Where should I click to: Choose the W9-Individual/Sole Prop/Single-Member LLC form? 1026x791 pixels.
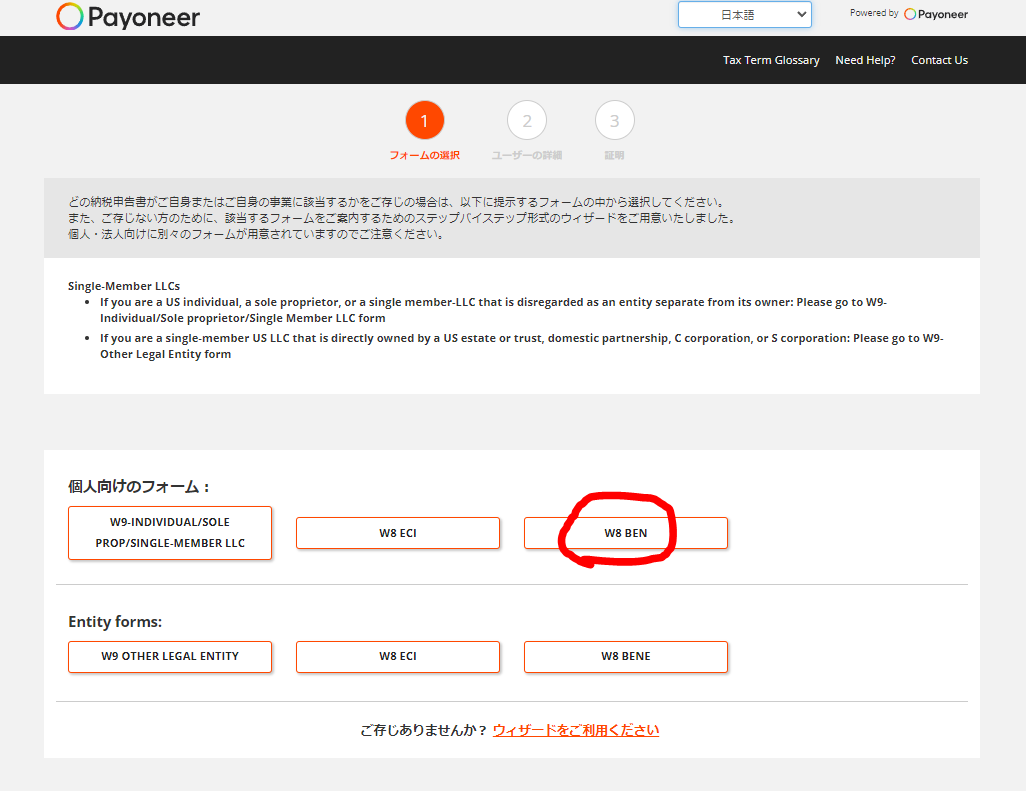pyautogui.click(x=170, y=533)
